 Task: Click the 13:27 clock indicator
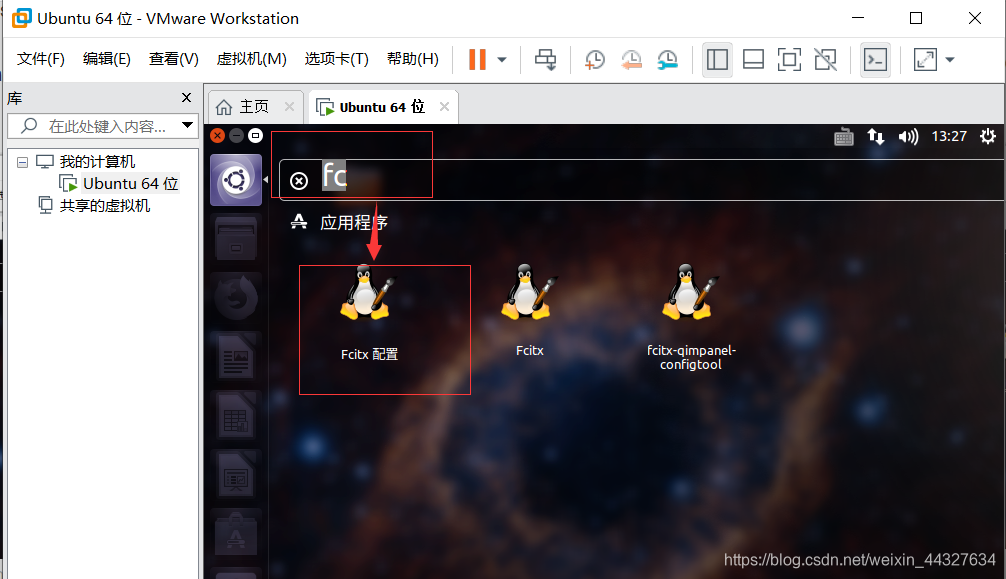pos(949,136)
